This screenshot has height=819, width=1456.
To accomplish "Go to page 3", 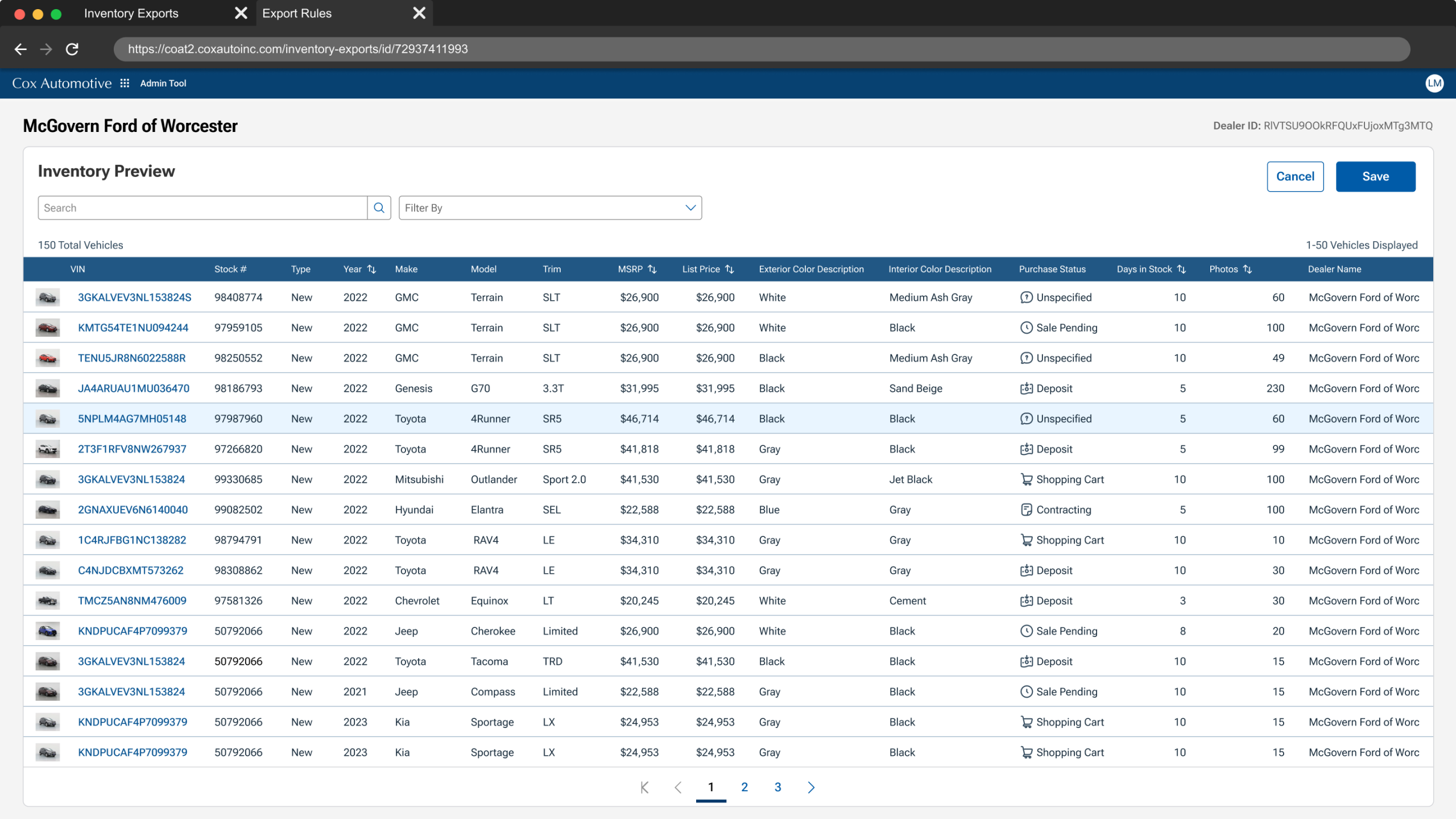I will coord(777,787).
